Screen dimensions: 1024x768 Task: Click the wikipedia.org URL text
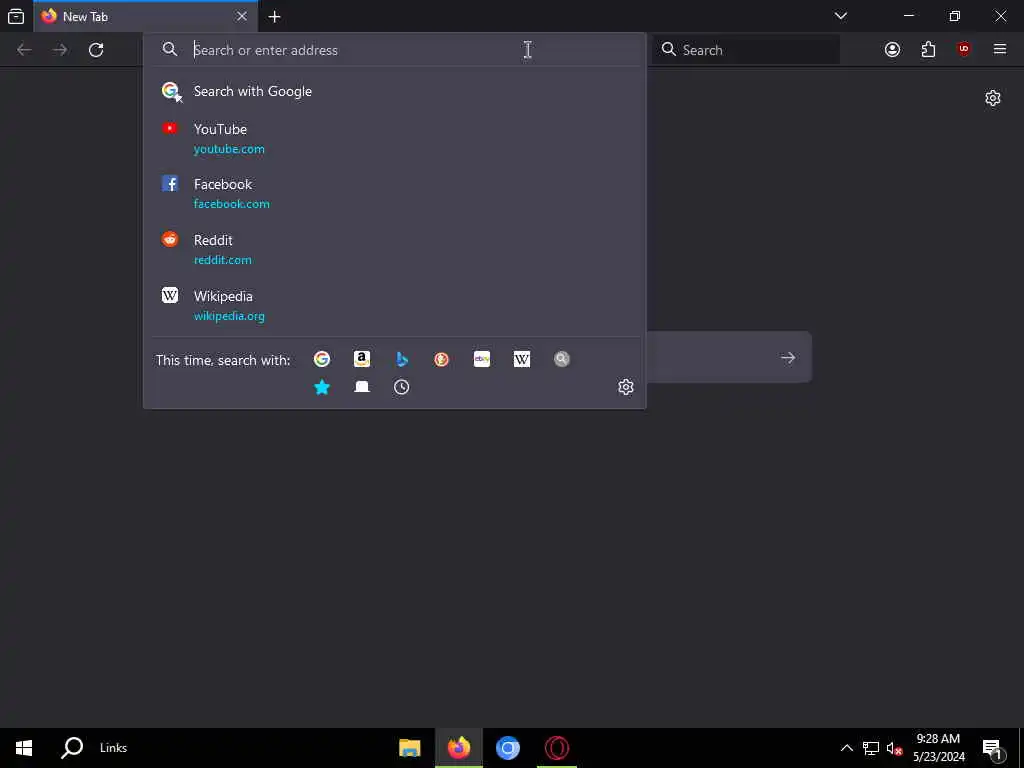[x=229, y=316]
